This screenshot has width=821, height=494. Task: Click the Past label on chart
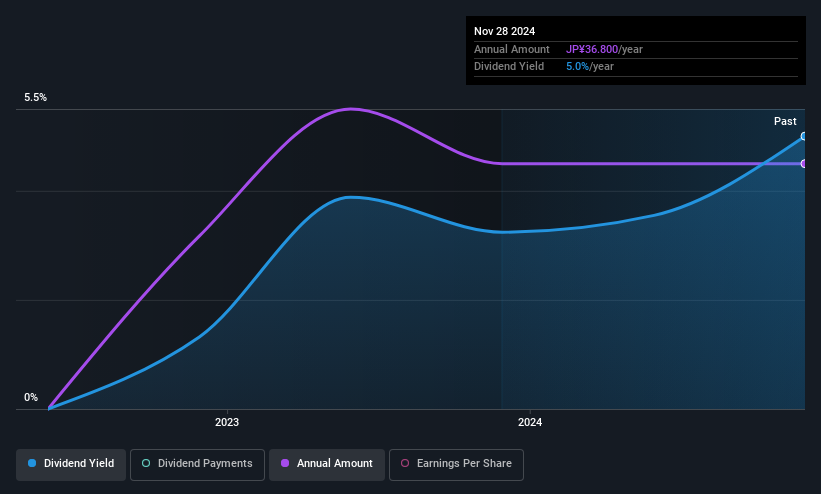785,122
